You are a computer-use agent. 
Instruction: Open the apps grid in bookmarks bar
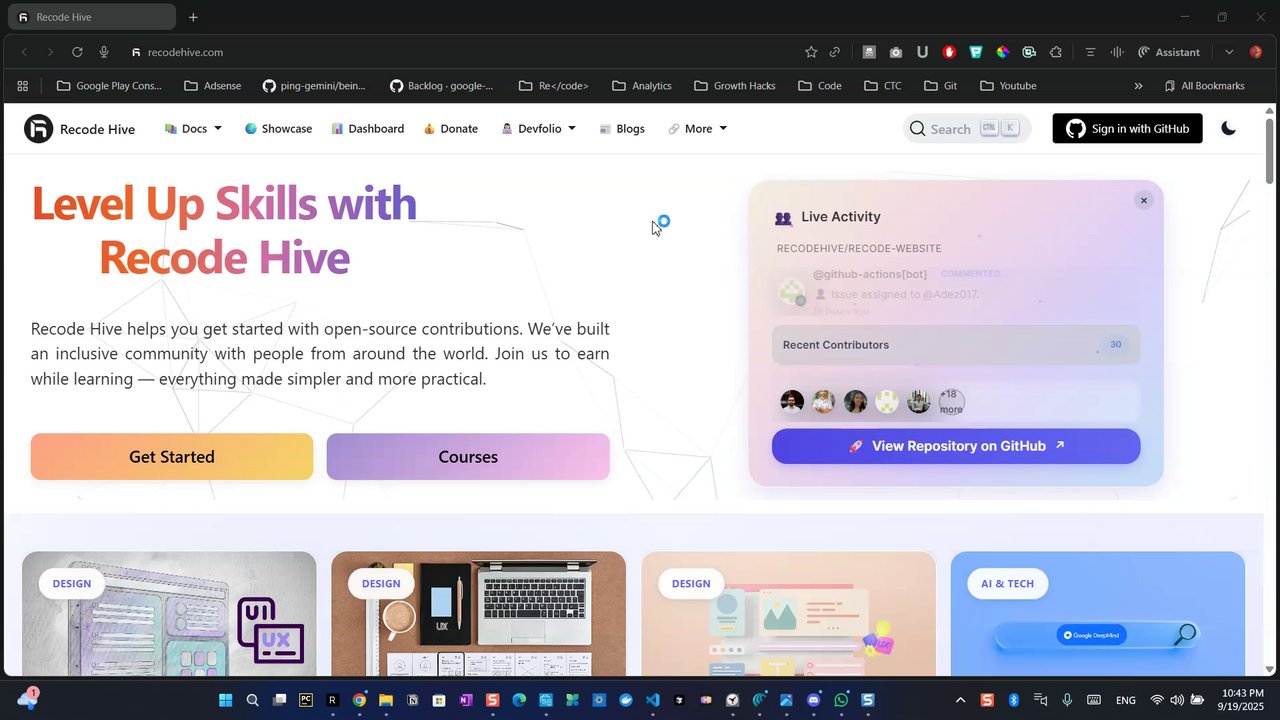pyautogui.click(x=23, y=86)
